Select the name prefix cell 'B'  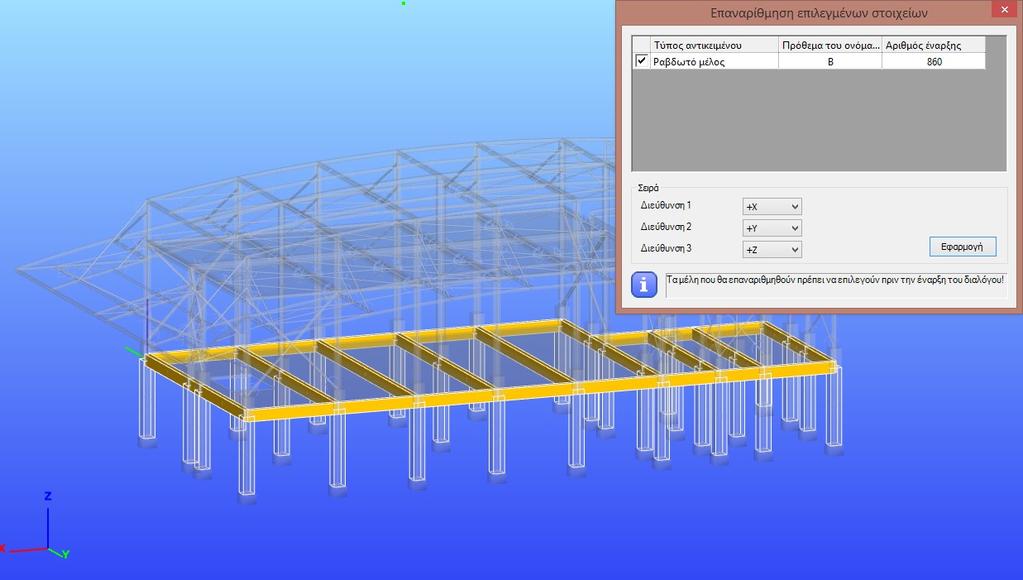click(830, 61)
